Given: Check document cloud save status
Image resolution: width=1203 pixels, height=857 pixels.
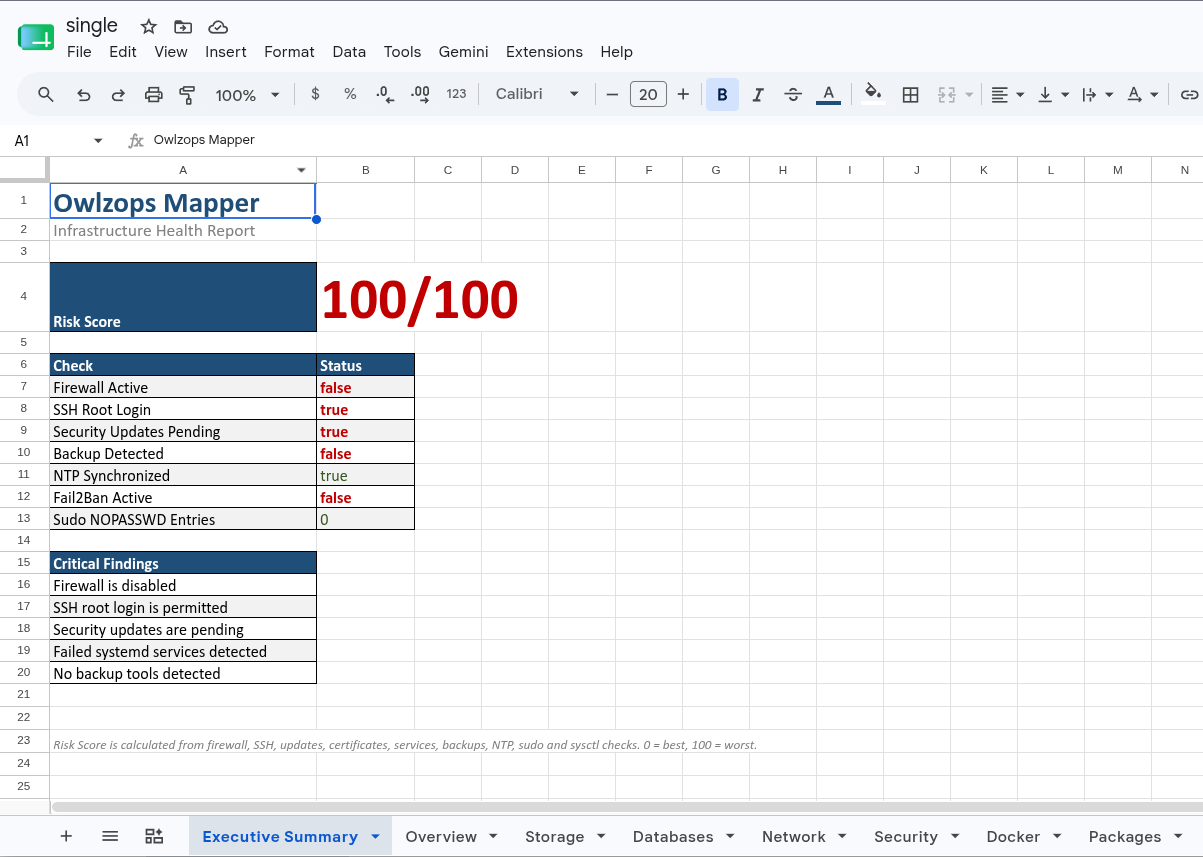Looking at the screenshot, I should tap(217, 27).
